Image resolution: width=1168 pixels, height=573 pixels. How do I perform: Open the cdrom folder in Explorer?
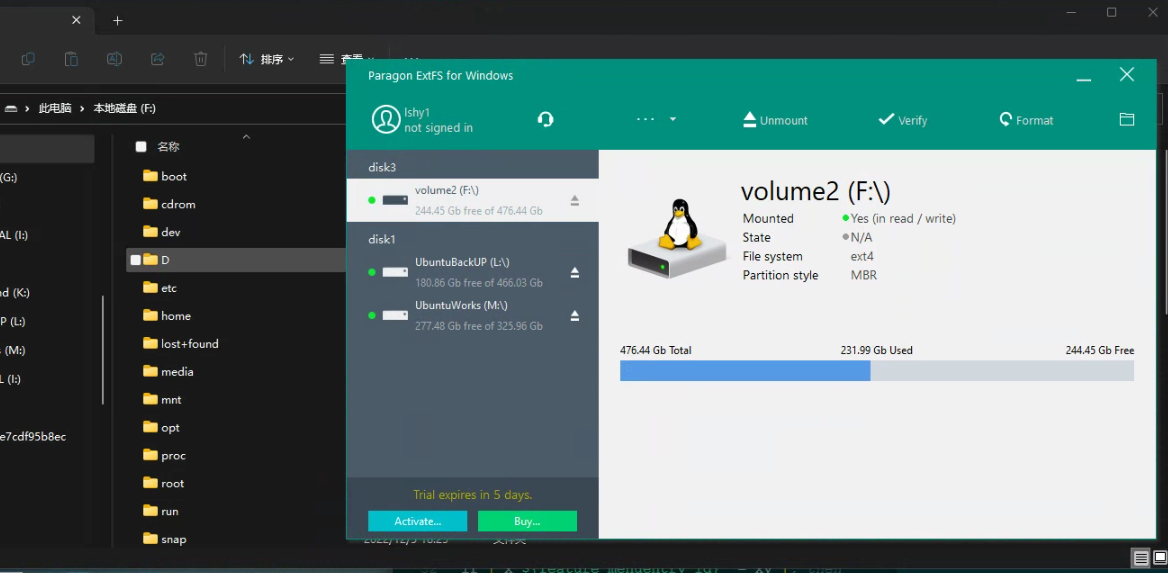[x=169, y=204]
